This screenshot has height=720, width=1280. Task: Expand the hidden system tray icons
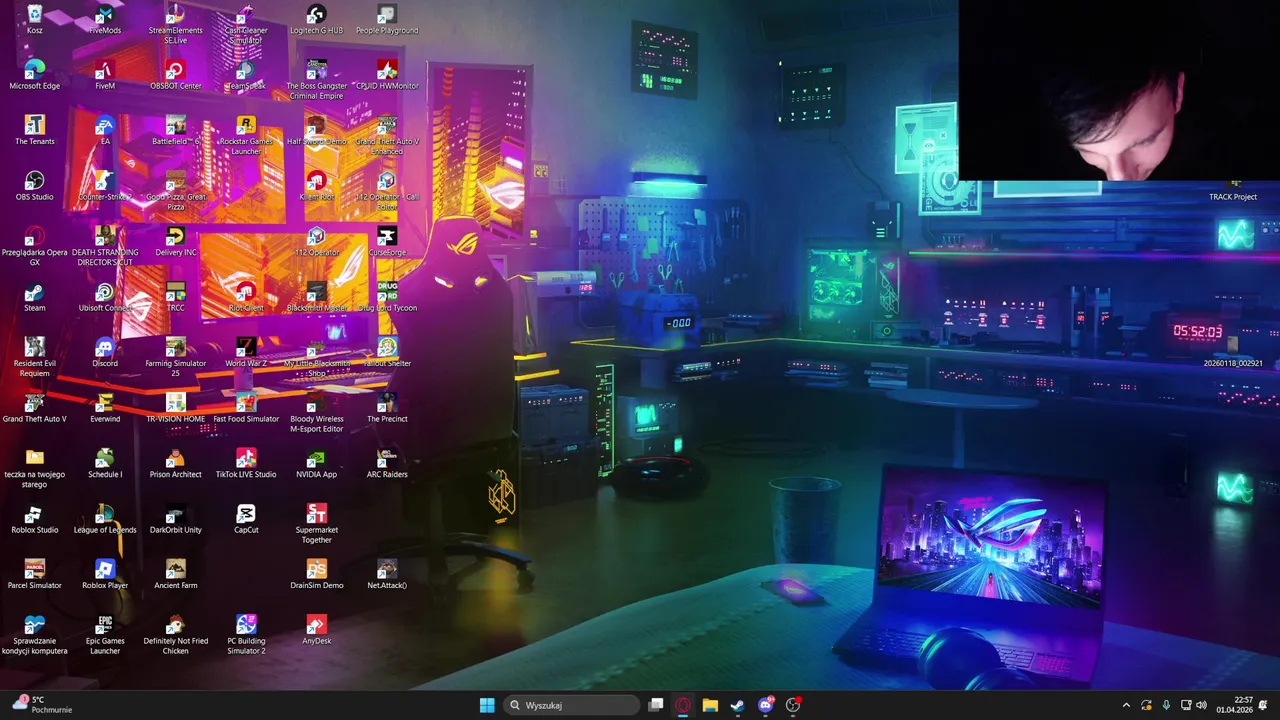click(1126, 705)
